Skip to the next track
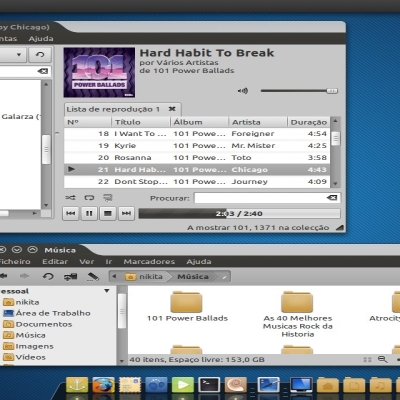The height and width of the screenshot is (400, 400). (126, 214)
